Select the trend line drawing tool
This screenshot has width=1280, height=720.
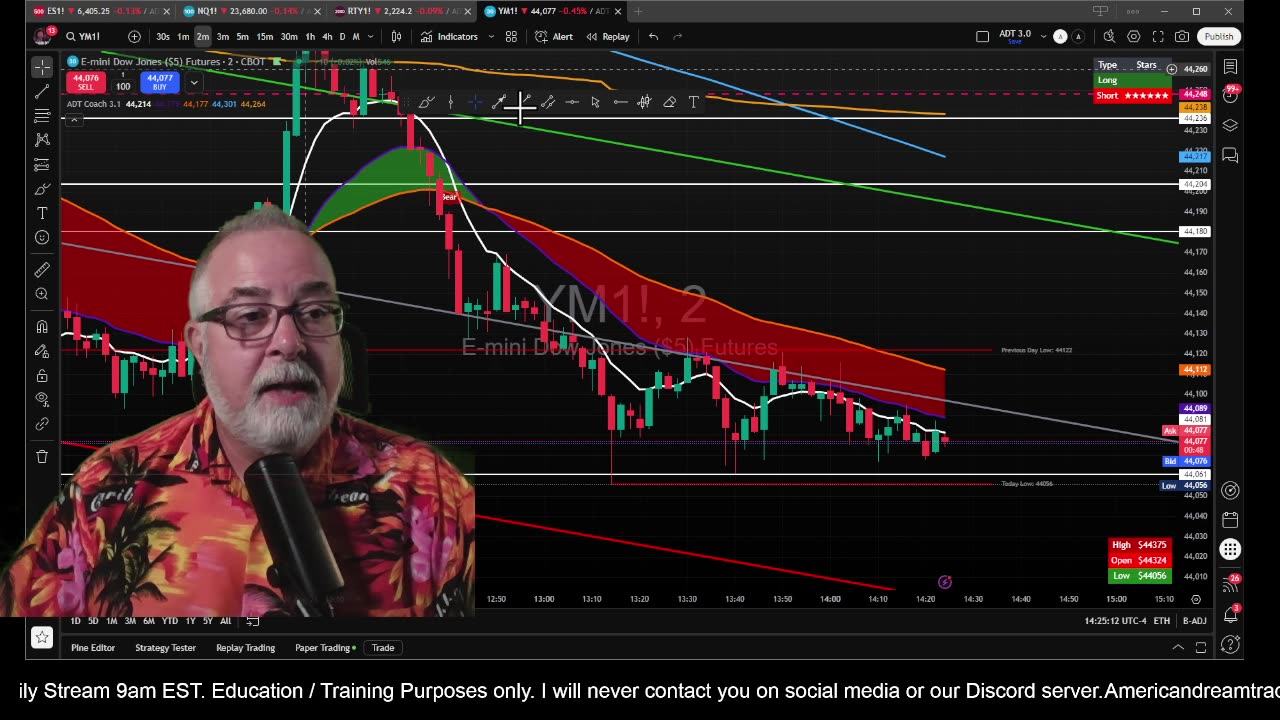tap(42, 92)
